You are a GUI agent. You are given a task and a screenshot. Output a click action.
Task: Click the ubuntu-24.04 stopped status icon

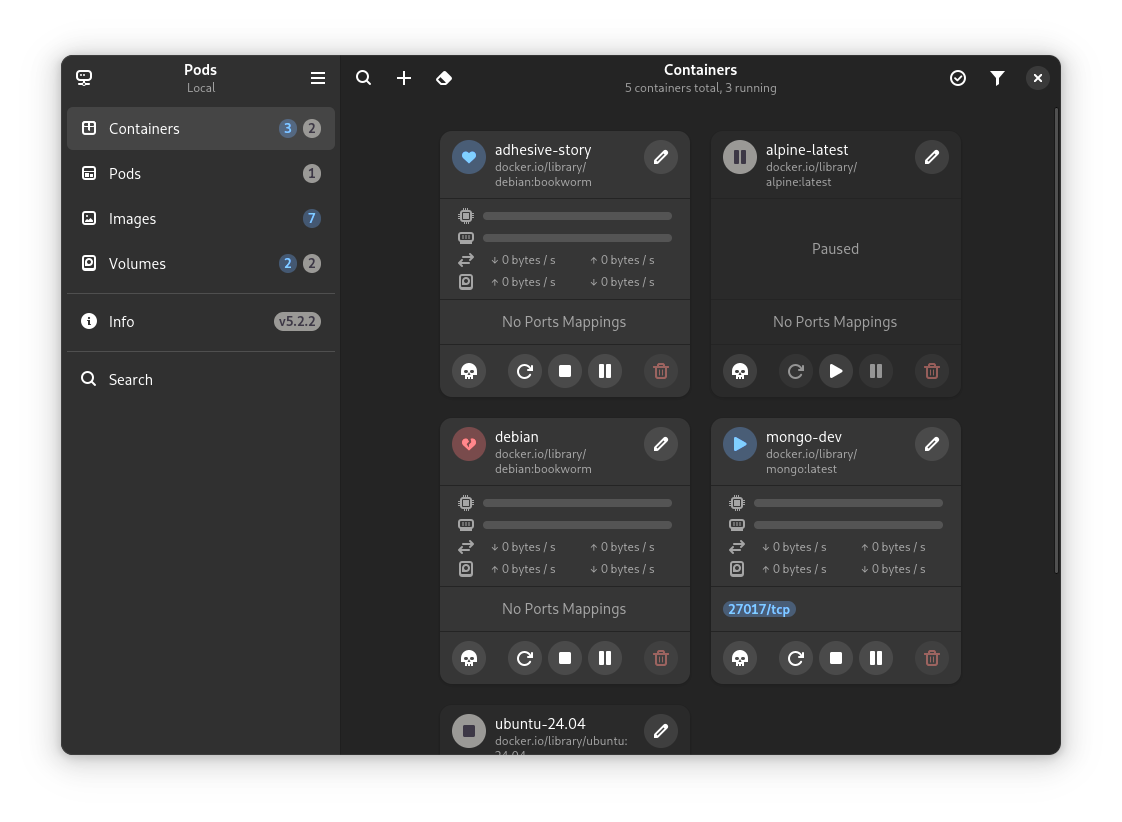pos(469,730)
